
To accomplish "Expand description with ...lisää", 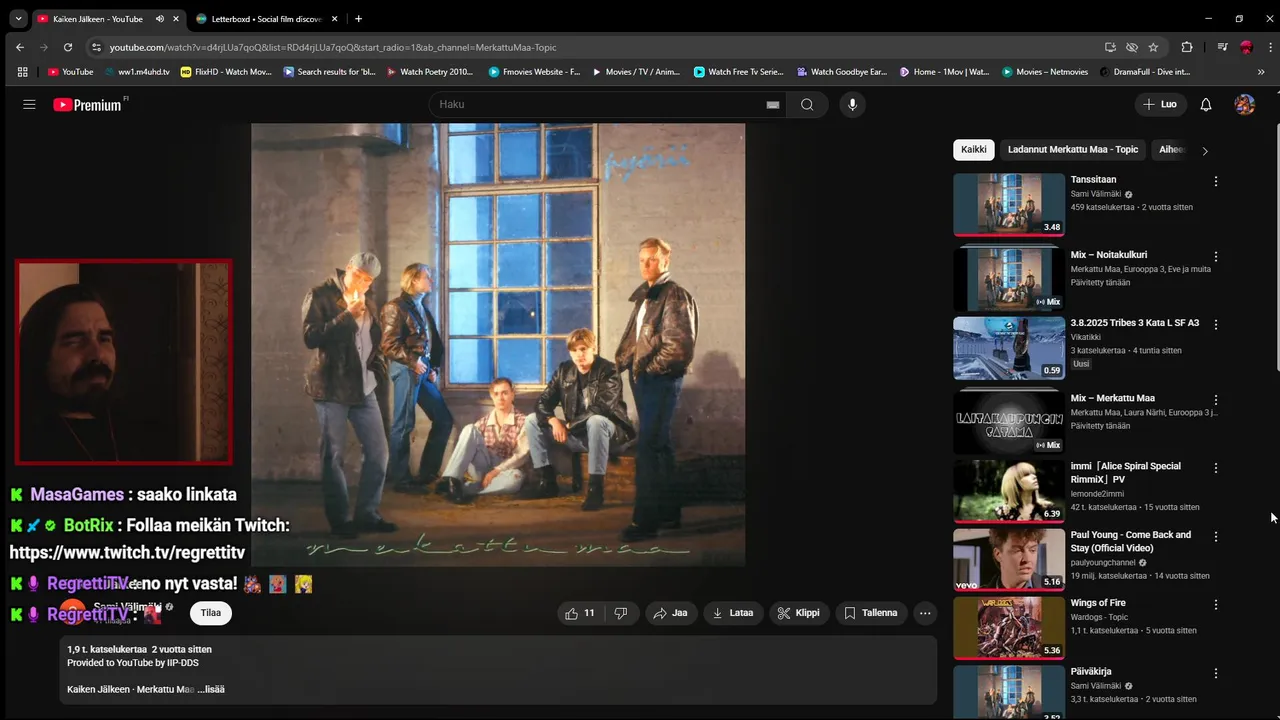I will (211, 689).
